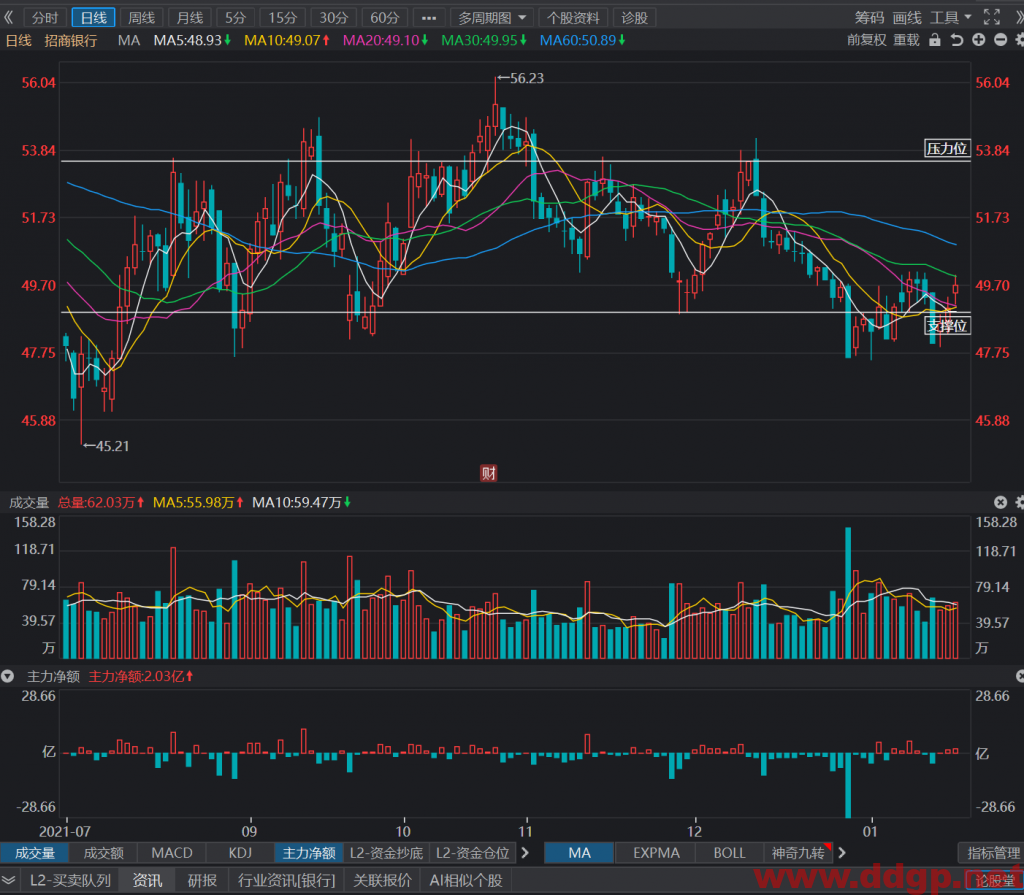Select the 神奇九转 indicator tab
This screenshot has height=895, width=1024.
798,853
